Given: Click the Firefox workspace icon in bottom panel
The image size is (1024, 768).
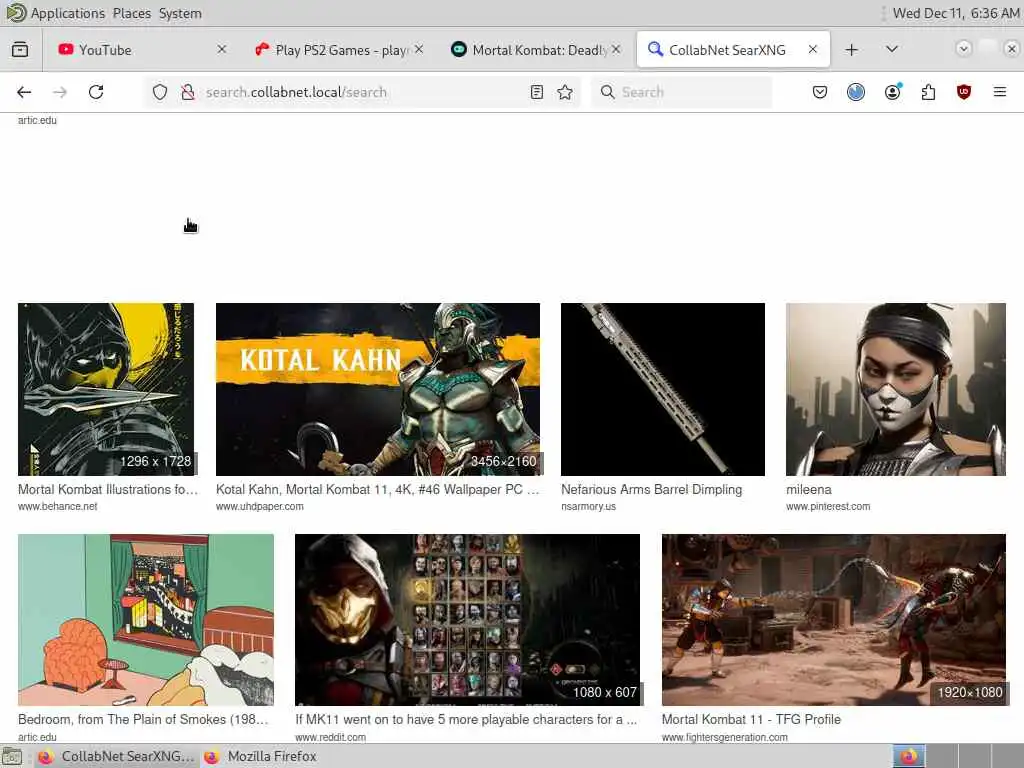Looking at the screenshot, I should [x=909, y=756].
